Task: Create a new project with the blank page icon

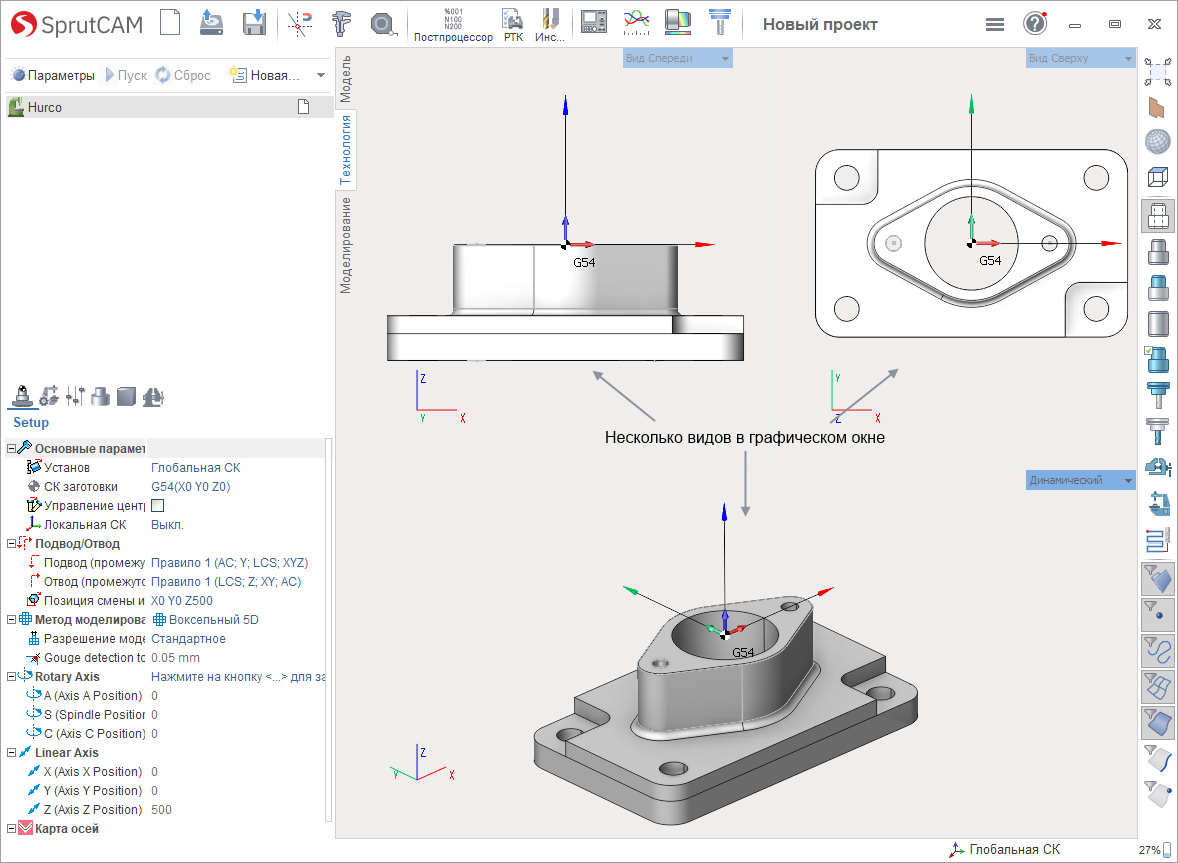Action: click(171, 23)
